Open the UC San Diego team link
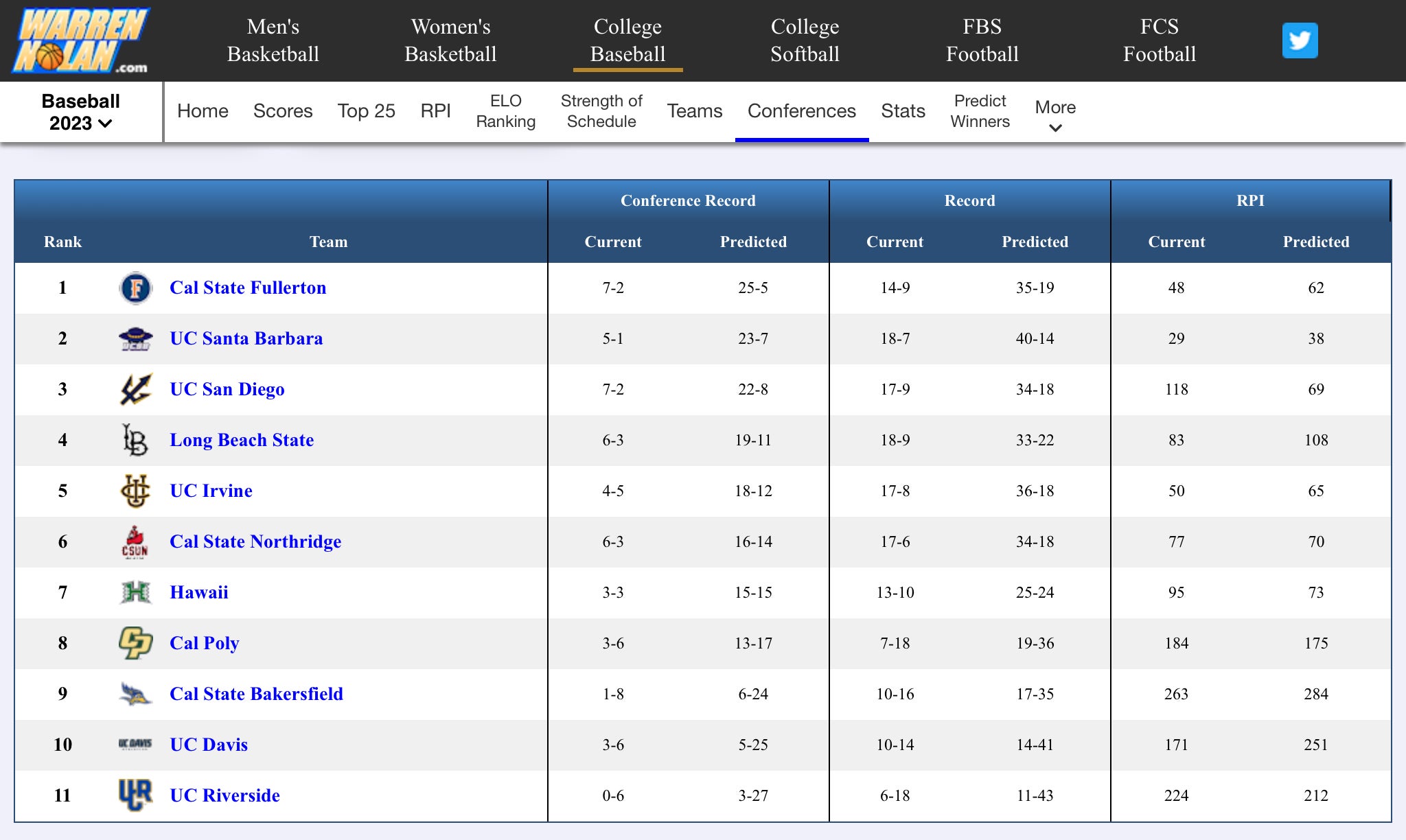 (227, 390)
